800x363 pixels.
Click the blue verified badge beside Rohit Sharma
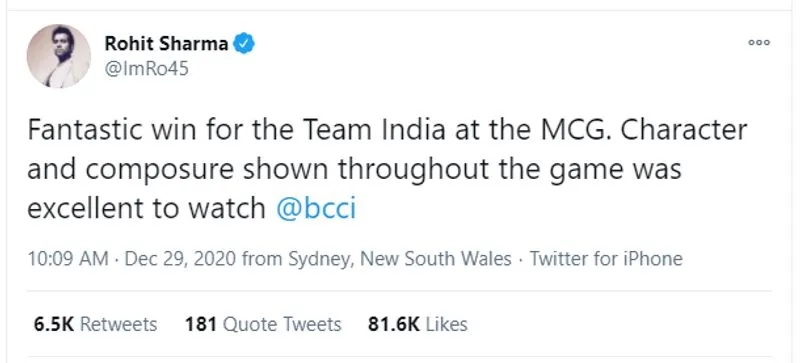tap(244, 43)
